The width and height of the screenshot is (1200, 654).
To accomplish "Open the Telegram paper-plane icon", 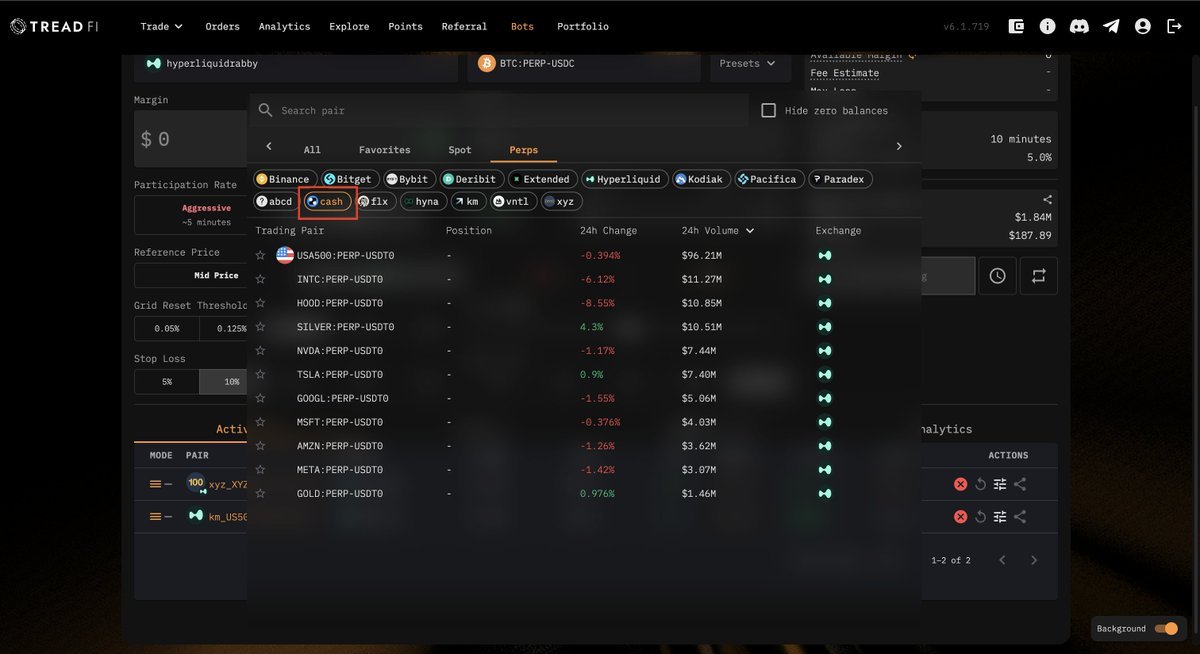I will (x=1111, y=27).
